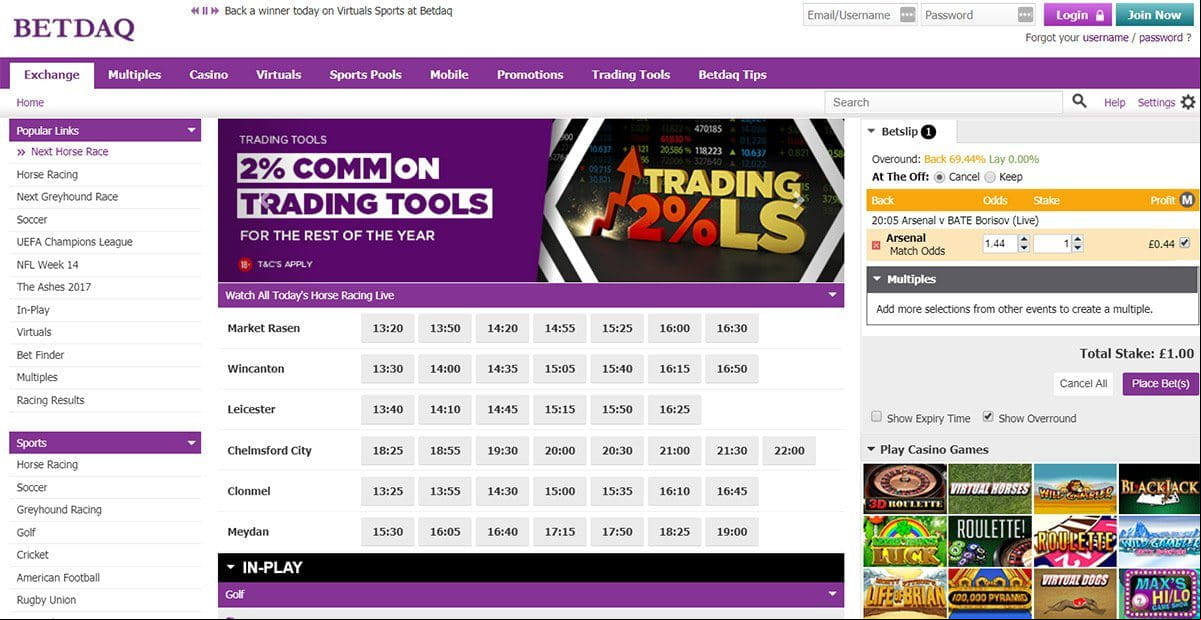Select the Market Rasen 13:20 race
The width and height of the screenshot is (1201, 620).
[x=388, y=329]
